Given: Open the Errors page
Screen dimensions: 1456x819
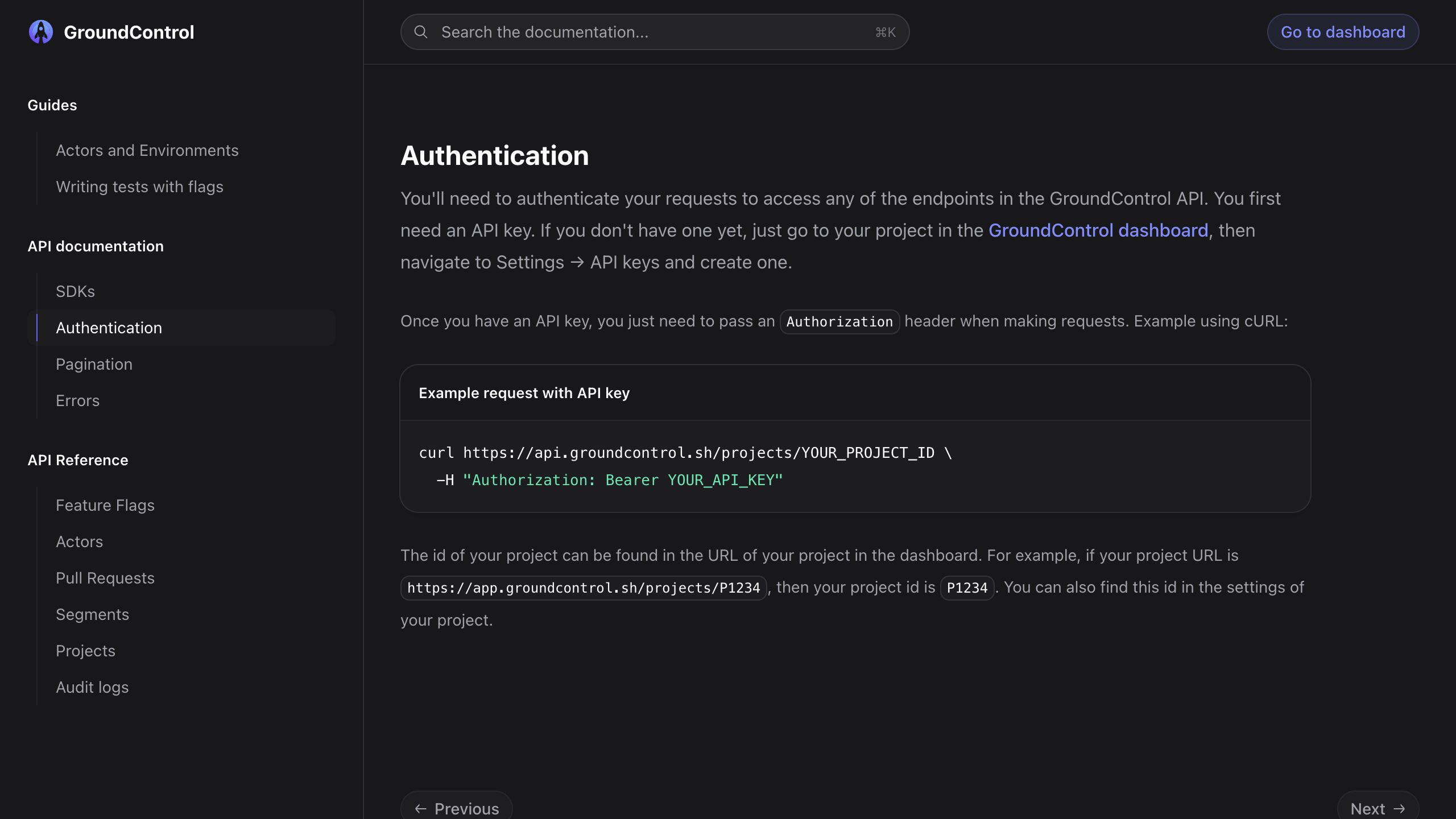Looking at the screenshot, I should click(77, 400).
